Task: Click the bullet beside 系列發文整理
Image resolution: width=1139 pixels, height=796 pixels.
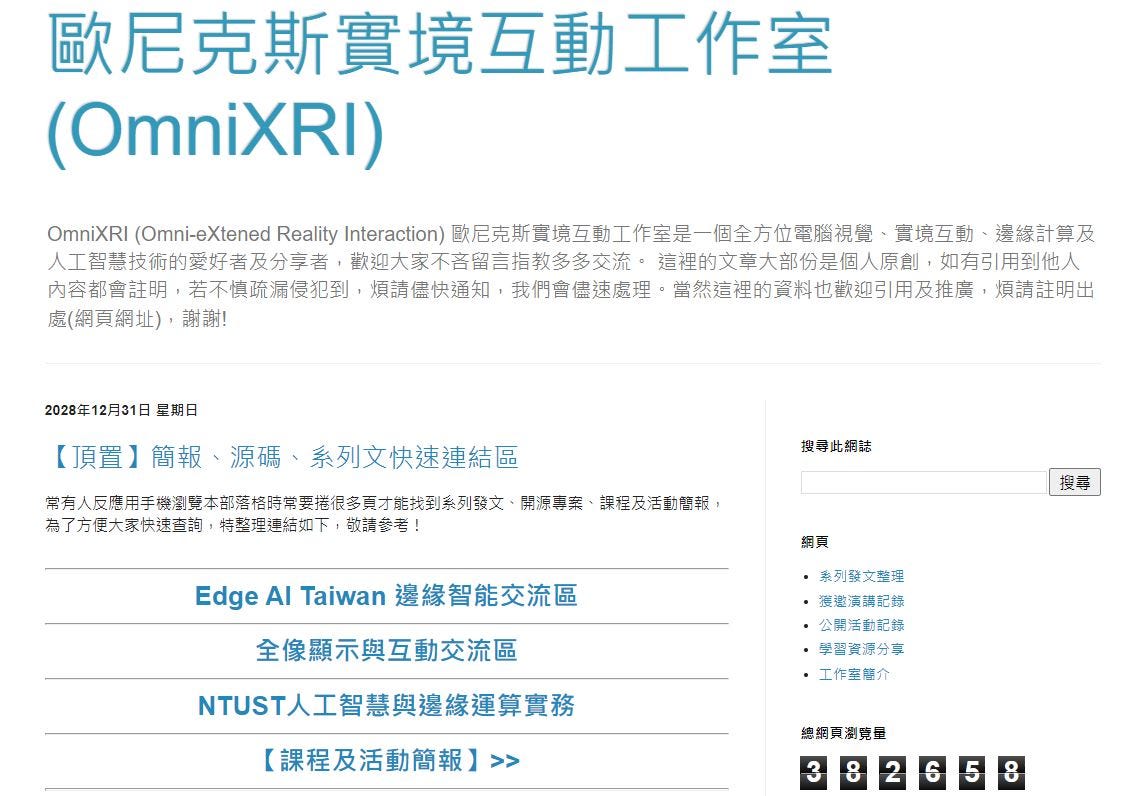Action: click(x=808, y=576)
